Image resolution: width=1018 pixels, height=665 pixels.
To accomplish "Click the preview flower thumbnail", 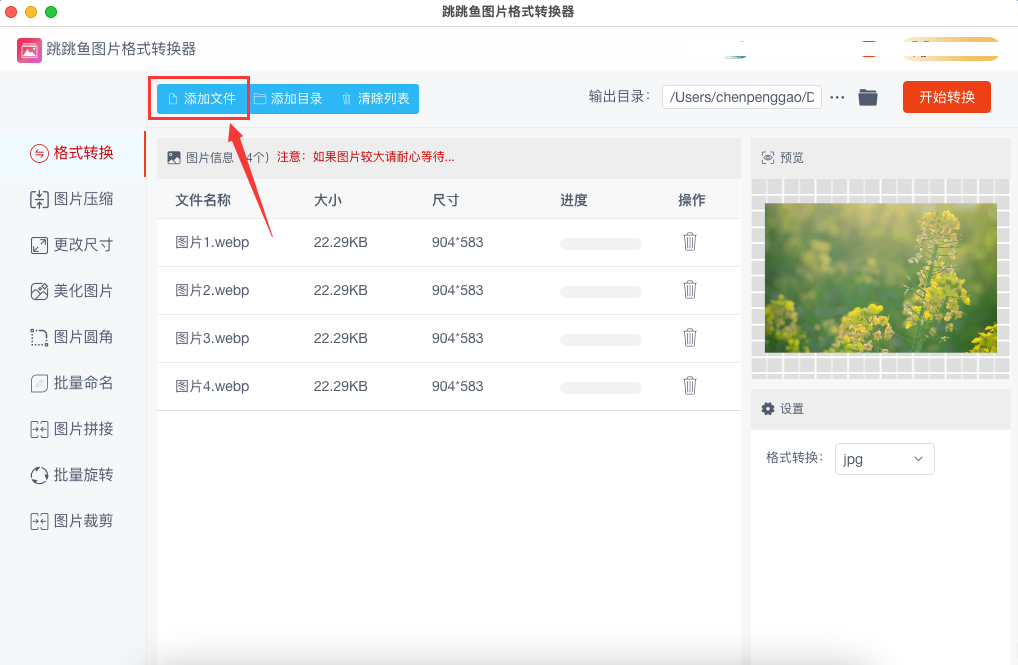I will point(880,278).
